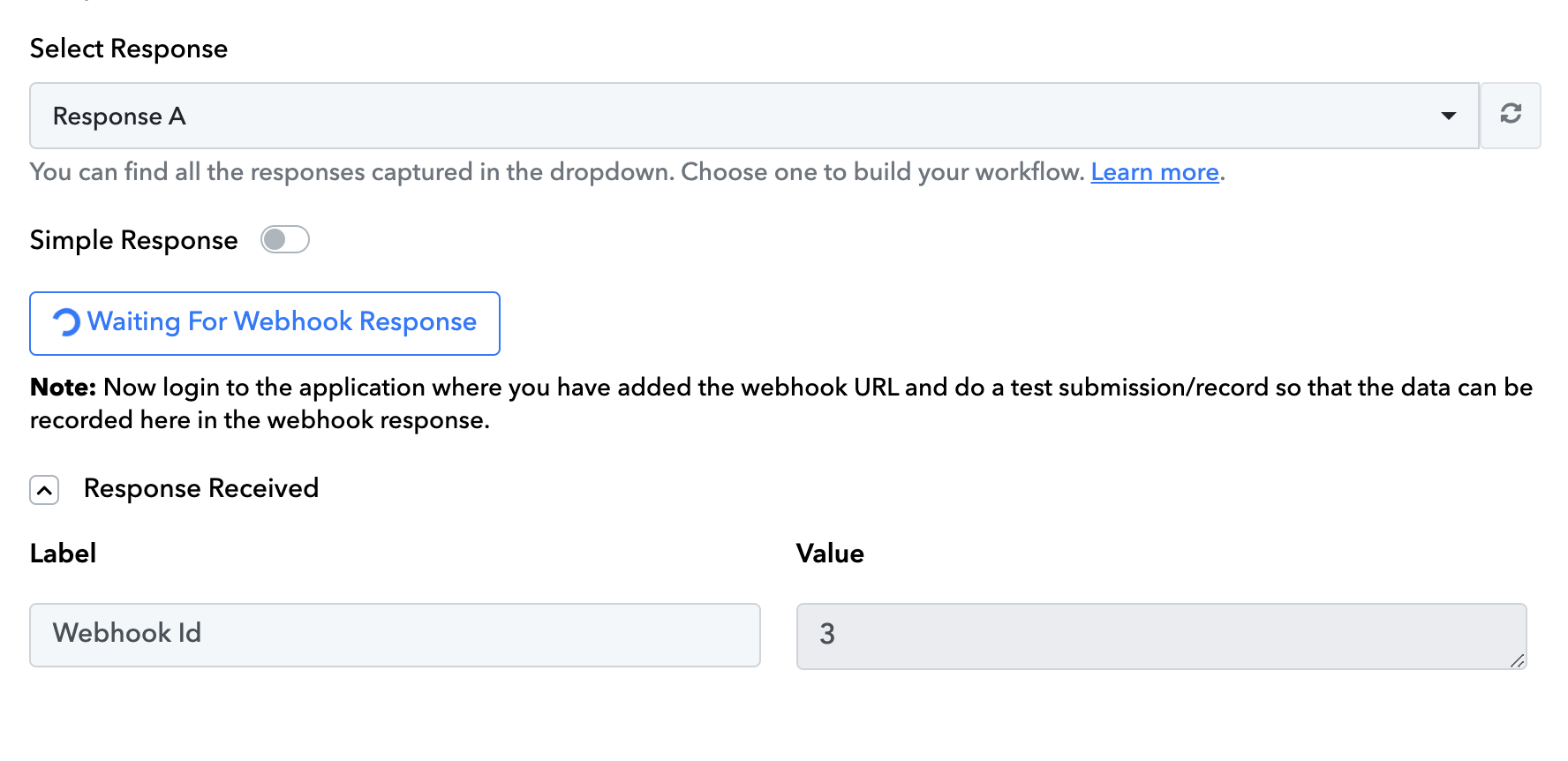Click the up-chevron icon beside Response Received

44,490
